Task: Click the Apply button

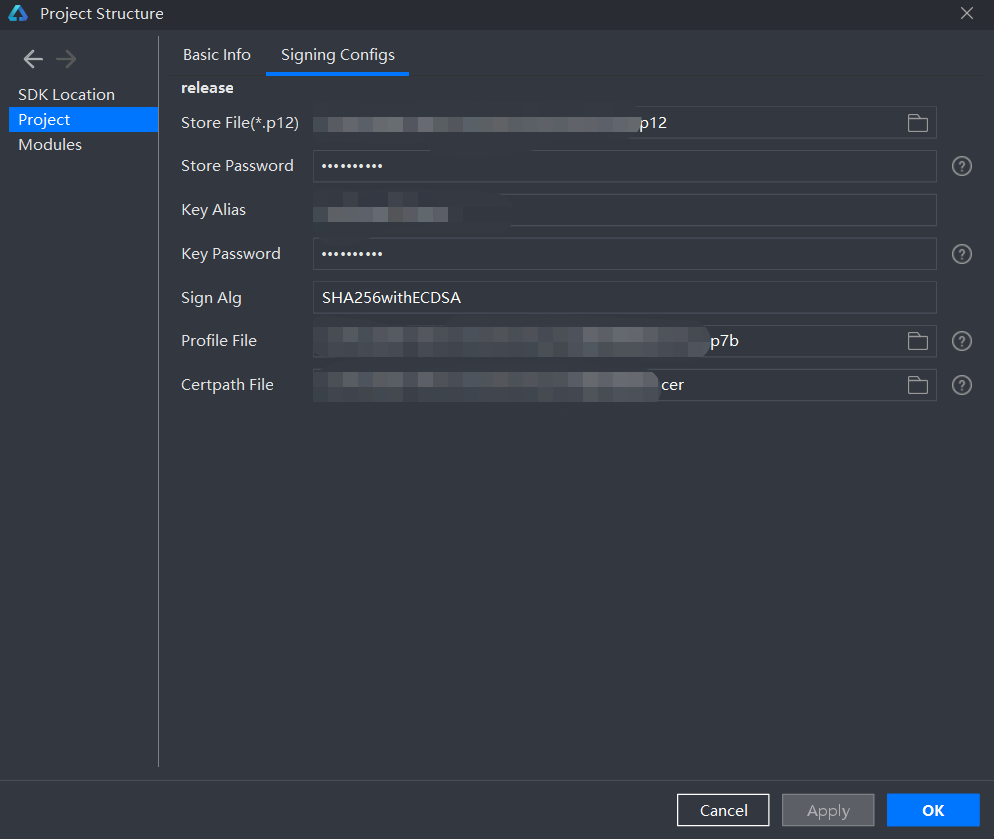Action: [828, 810]
